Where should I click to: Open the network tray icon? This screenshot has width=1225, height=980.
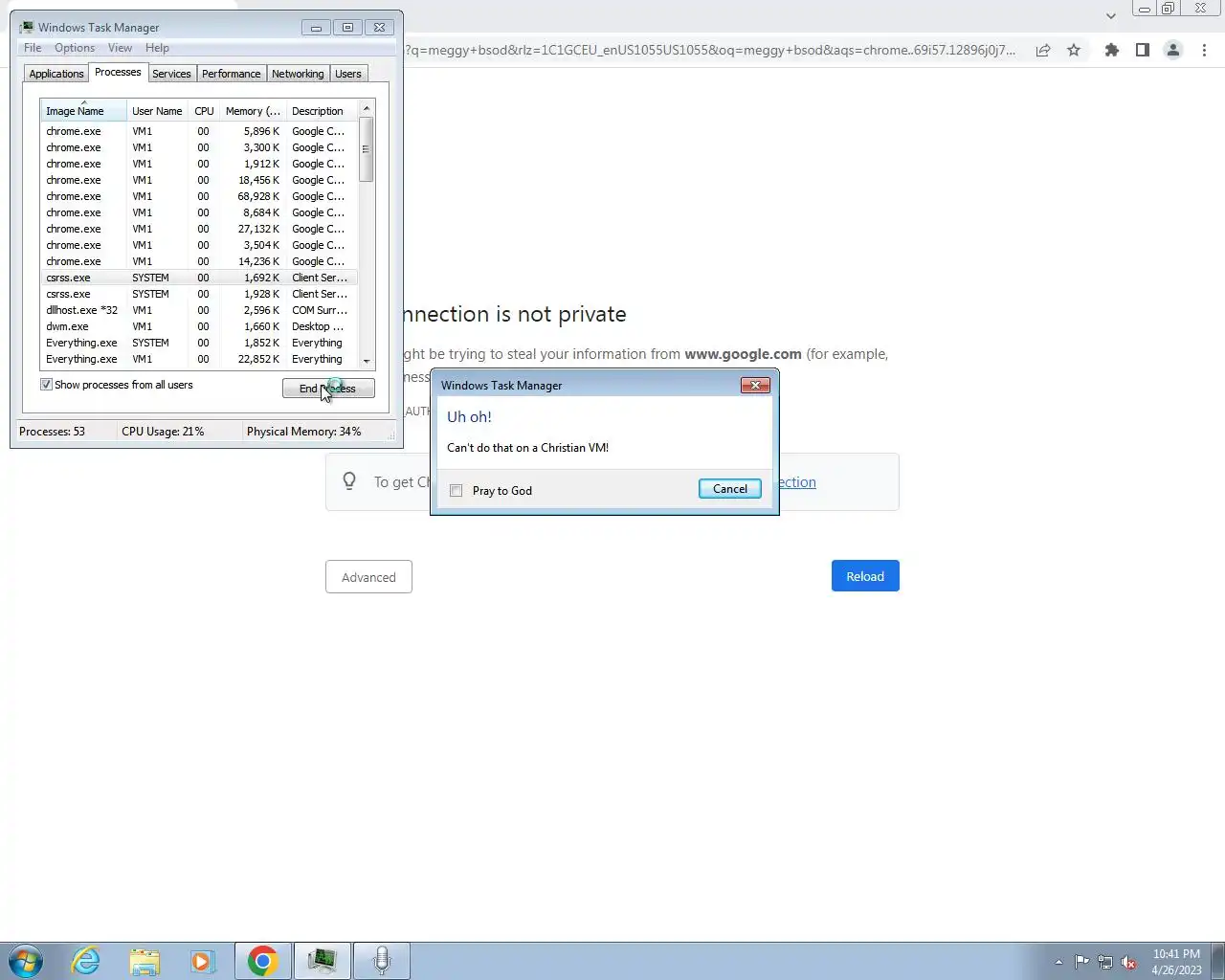(x=1105, y=962)
